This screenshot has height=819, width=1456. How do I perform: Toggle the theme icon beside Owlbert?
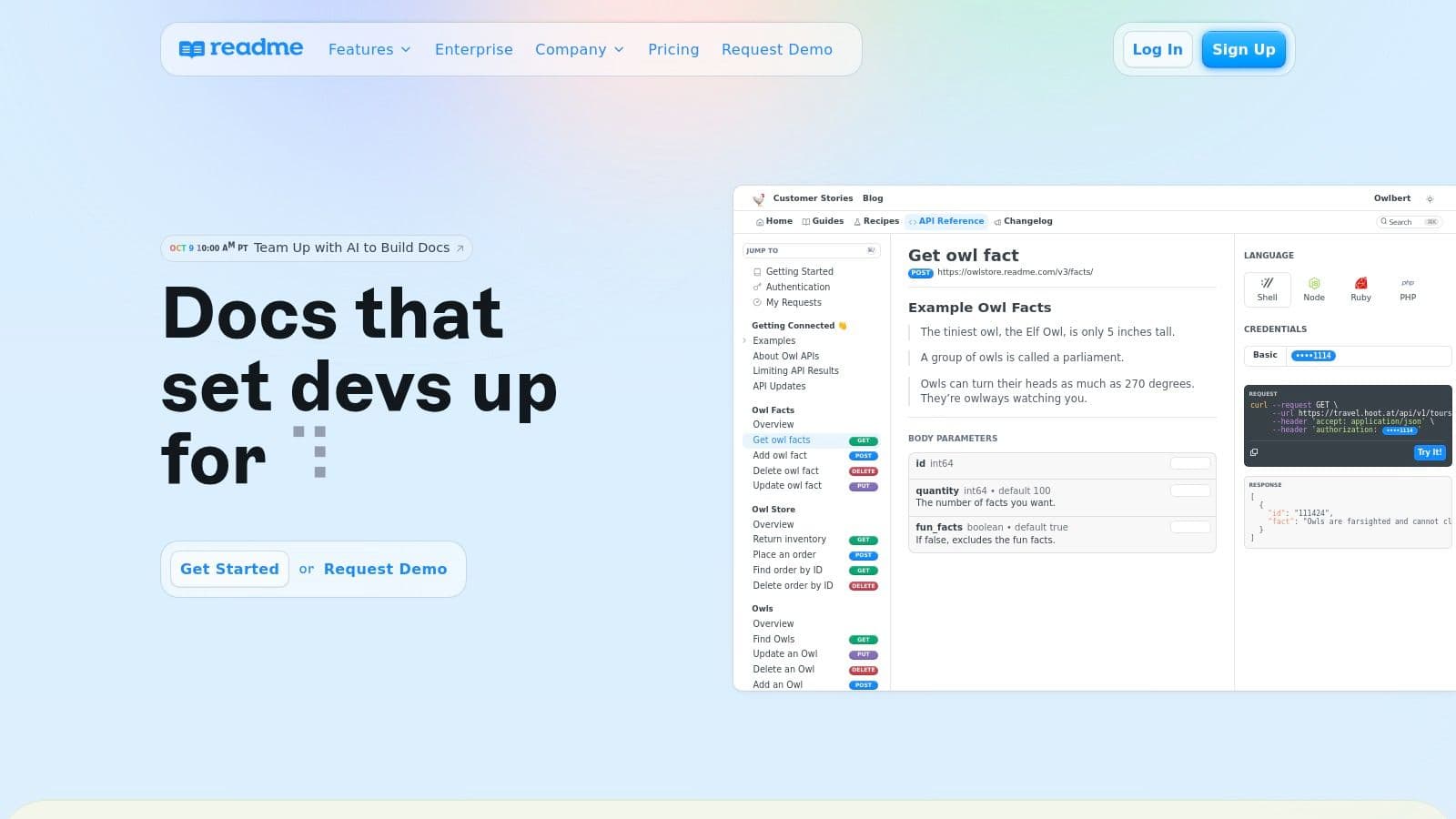coord(1430,198)
